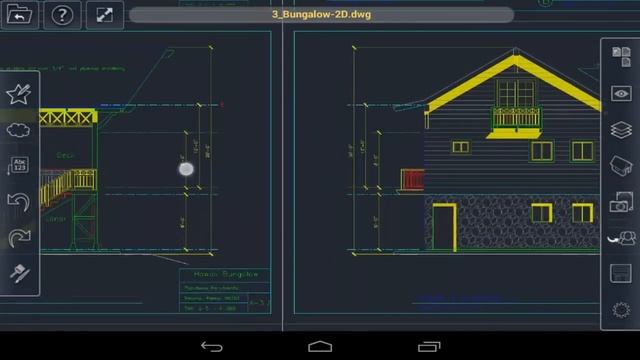
Task: Tap the Android home navigation button
Action: (x=320, y=347)
